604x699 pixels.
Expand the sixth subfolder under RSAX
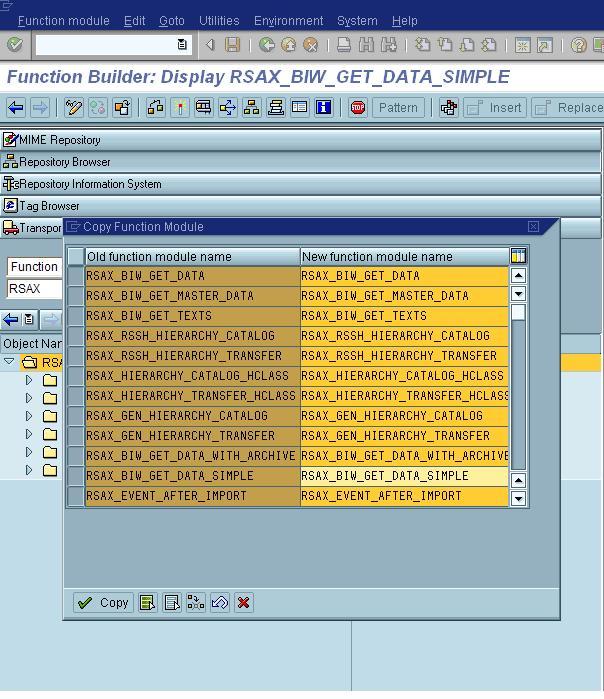pos(29,470)
